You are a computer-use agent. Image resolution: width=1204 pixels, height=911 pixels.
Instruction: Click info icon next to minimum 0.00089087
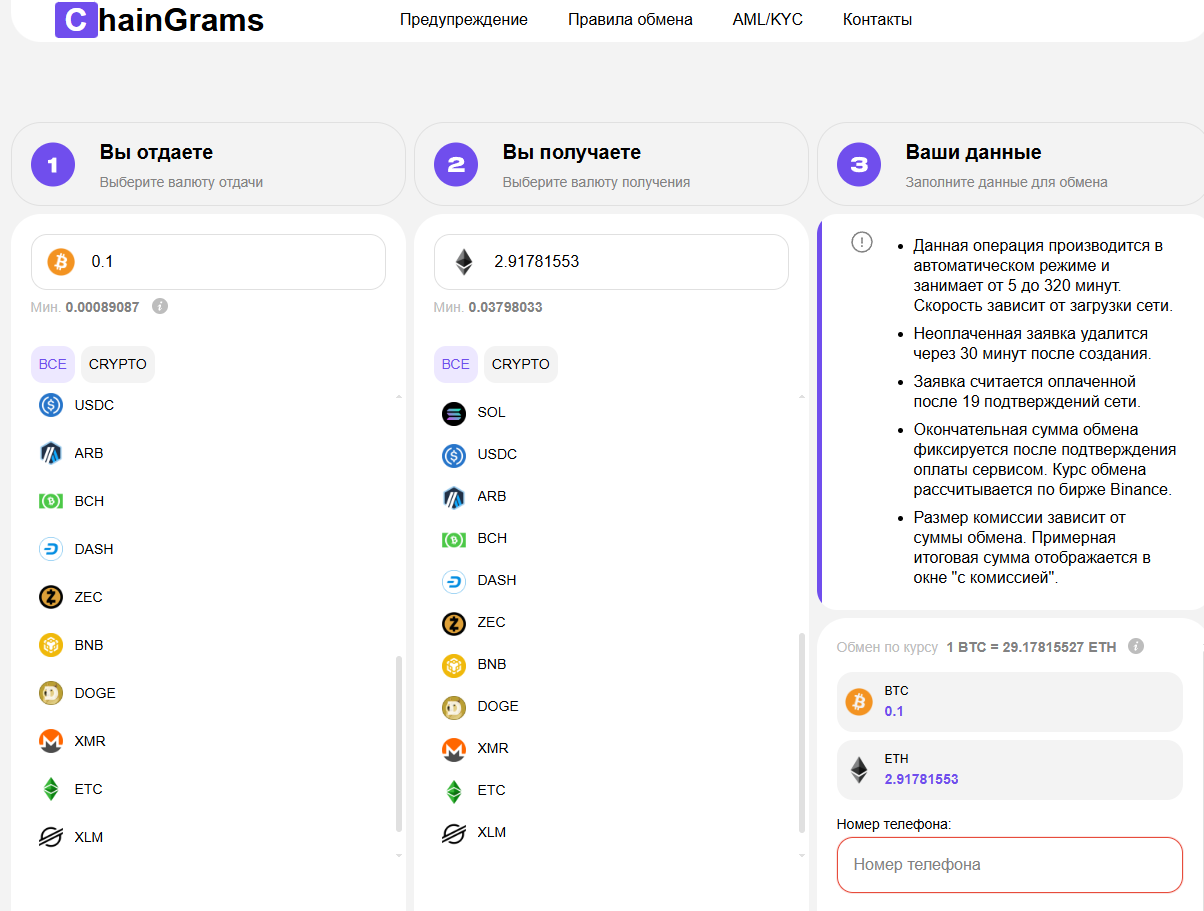(x=160, y=306)
